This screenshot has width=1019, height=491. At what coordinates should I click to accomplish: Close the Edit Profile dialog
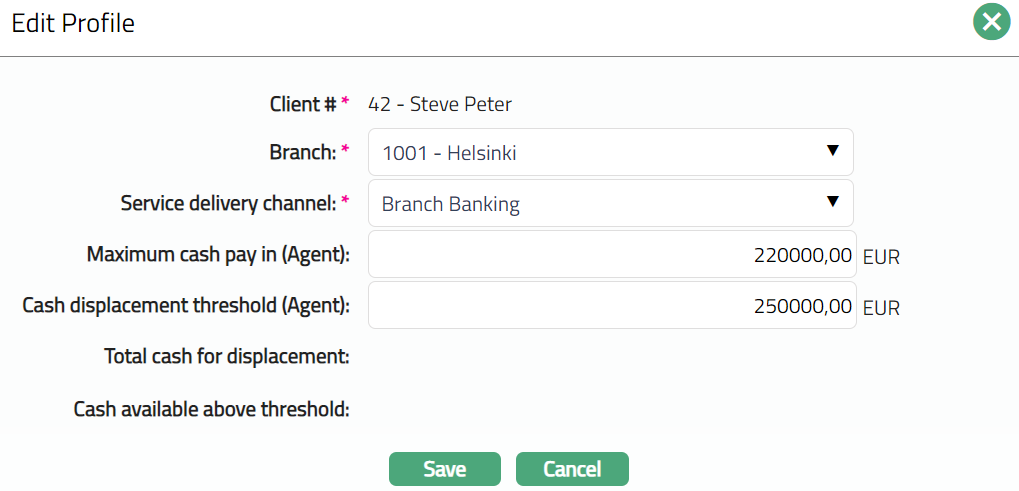[991, 22]
